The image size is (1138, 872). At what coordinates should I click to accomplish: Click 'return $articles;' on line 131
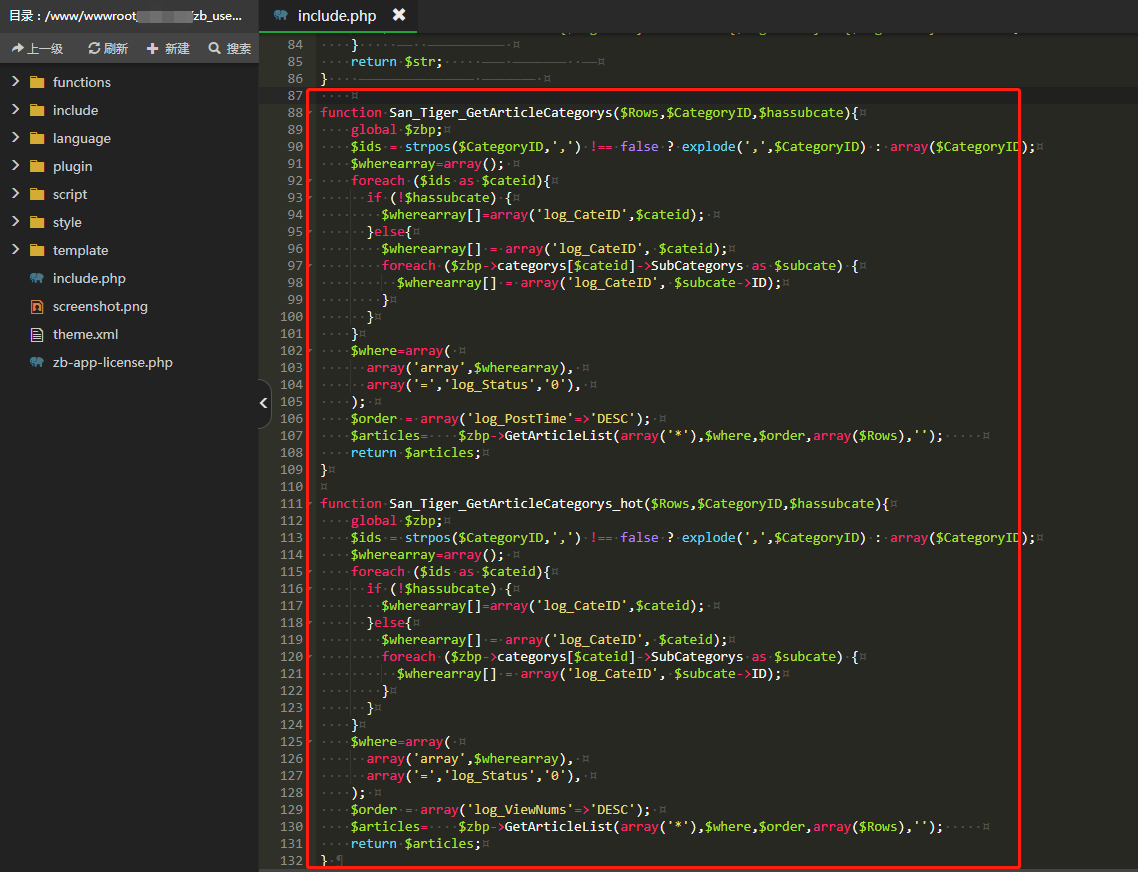click(x=415, y=844)
